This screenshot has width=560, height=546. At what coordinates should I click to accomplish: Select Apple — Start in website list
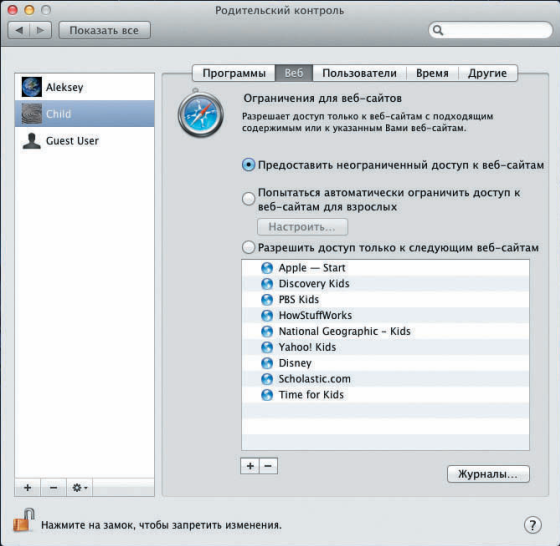tap(385, 268)
